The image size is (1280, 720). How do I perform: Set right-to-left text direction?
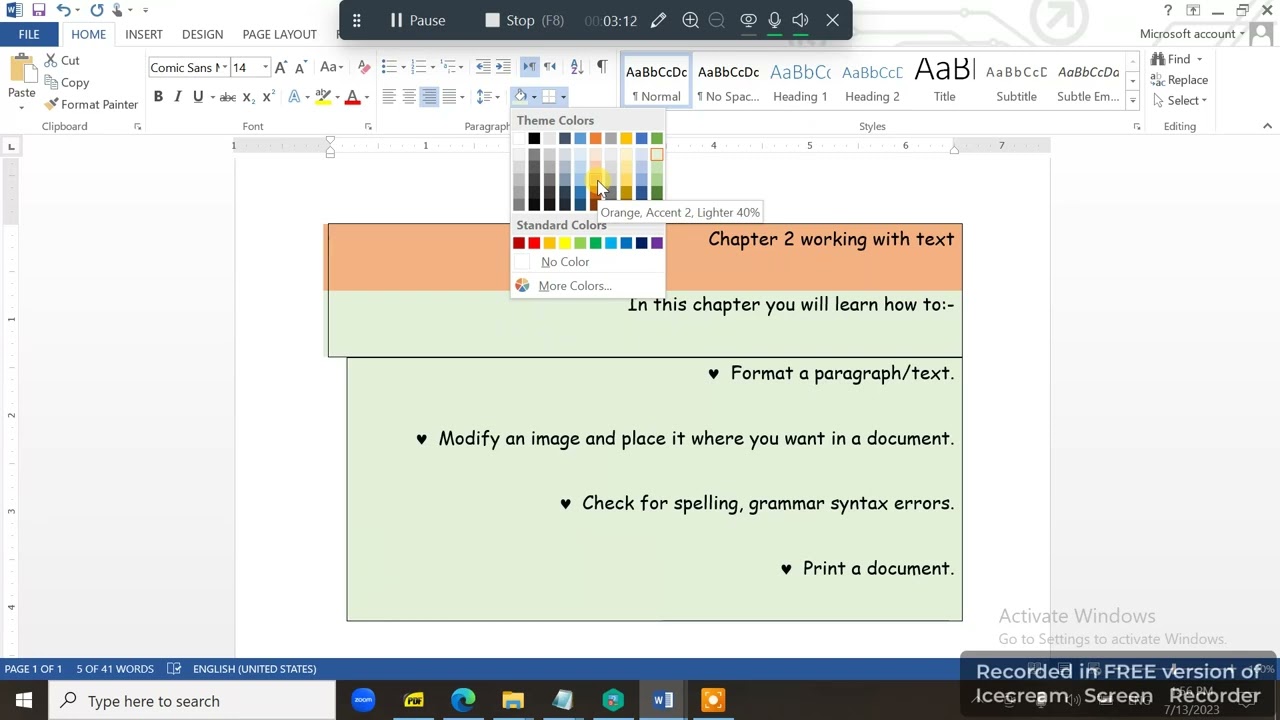click(x=549, y=67)
